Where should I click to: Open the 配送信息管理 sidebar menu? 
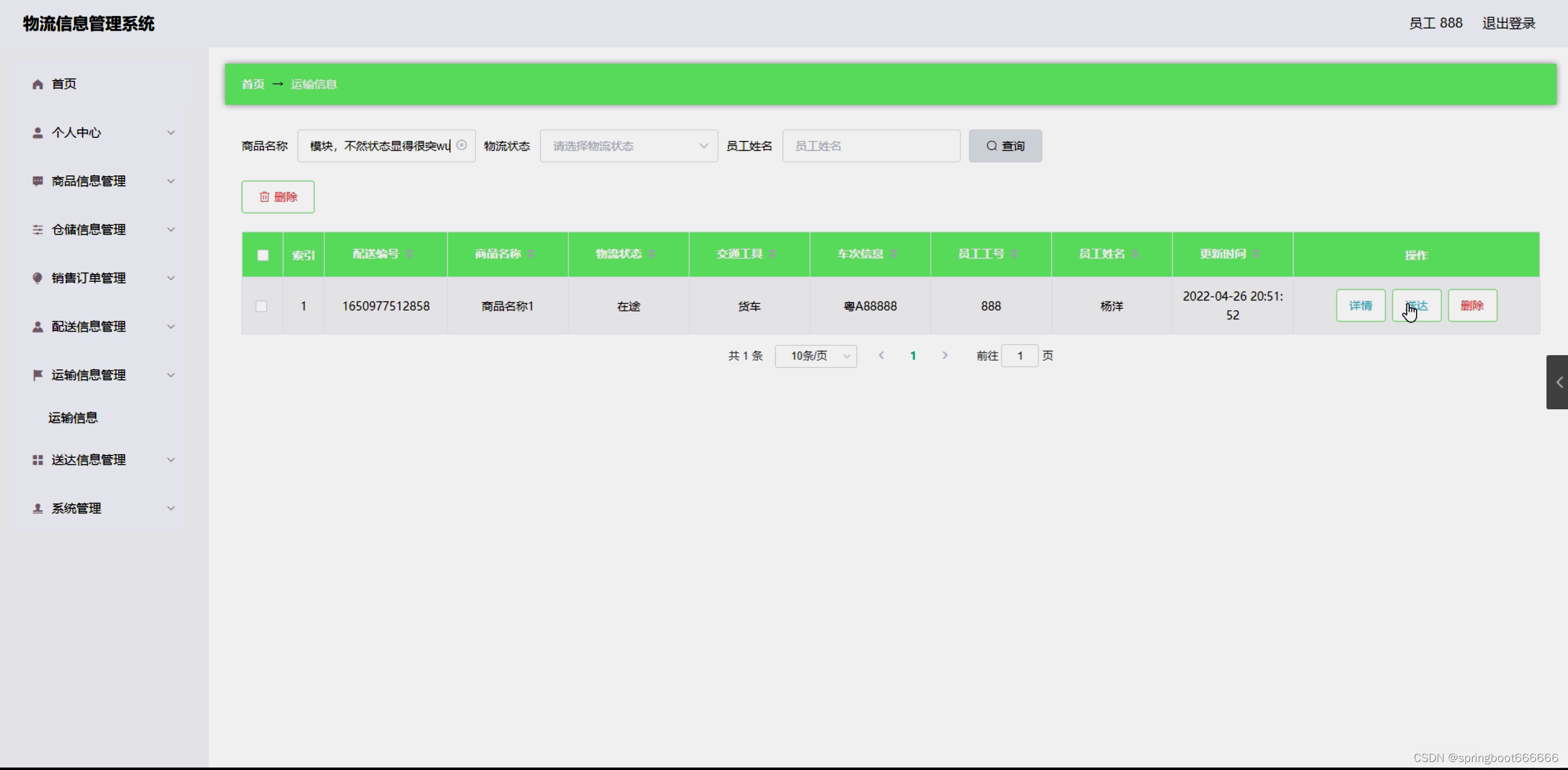click(x=89, y=327)
